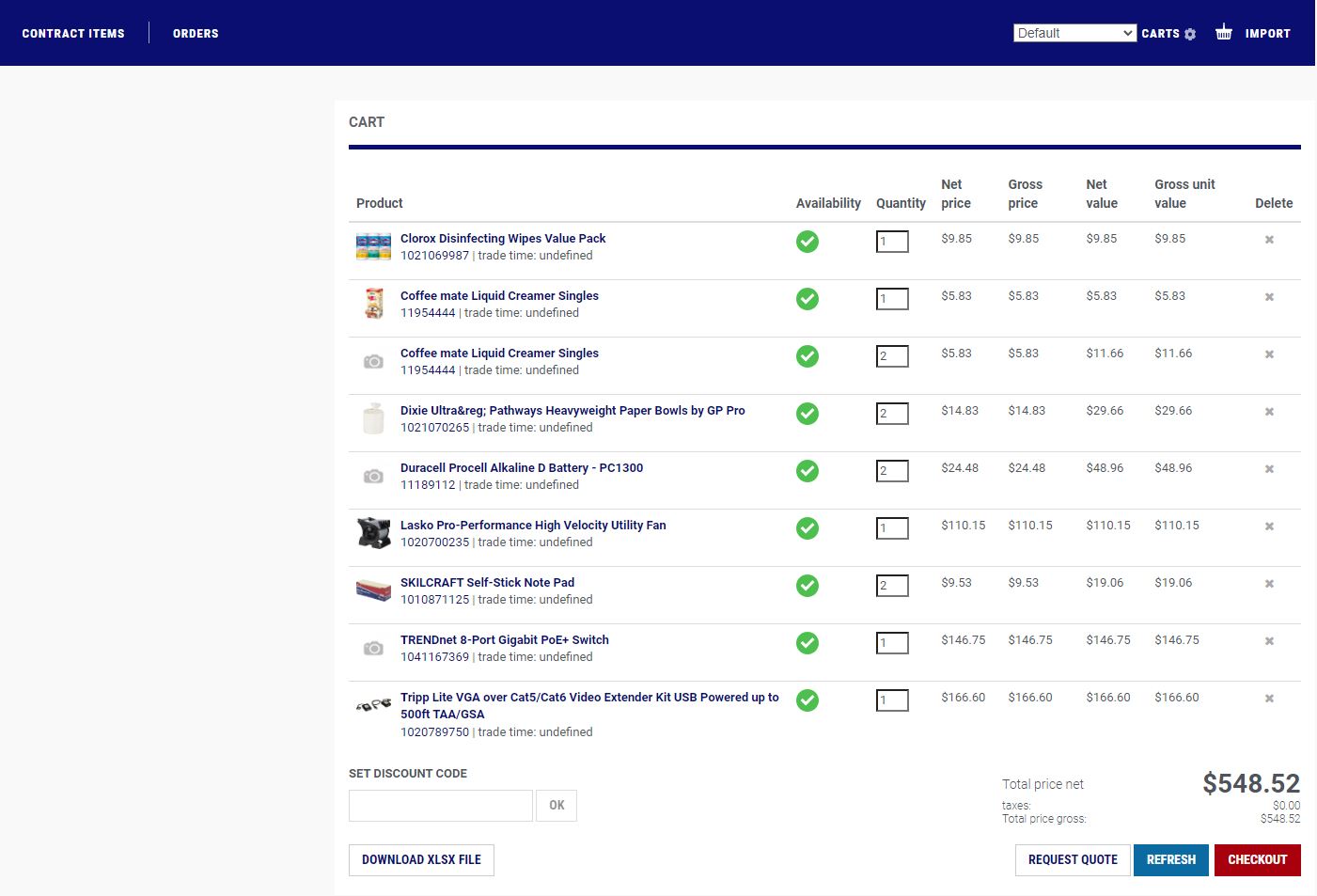Viewport: 1317px width, 896px height.
Task: Remove Duracell Procell D Battery item
Action: click(x=1269, y=469)
